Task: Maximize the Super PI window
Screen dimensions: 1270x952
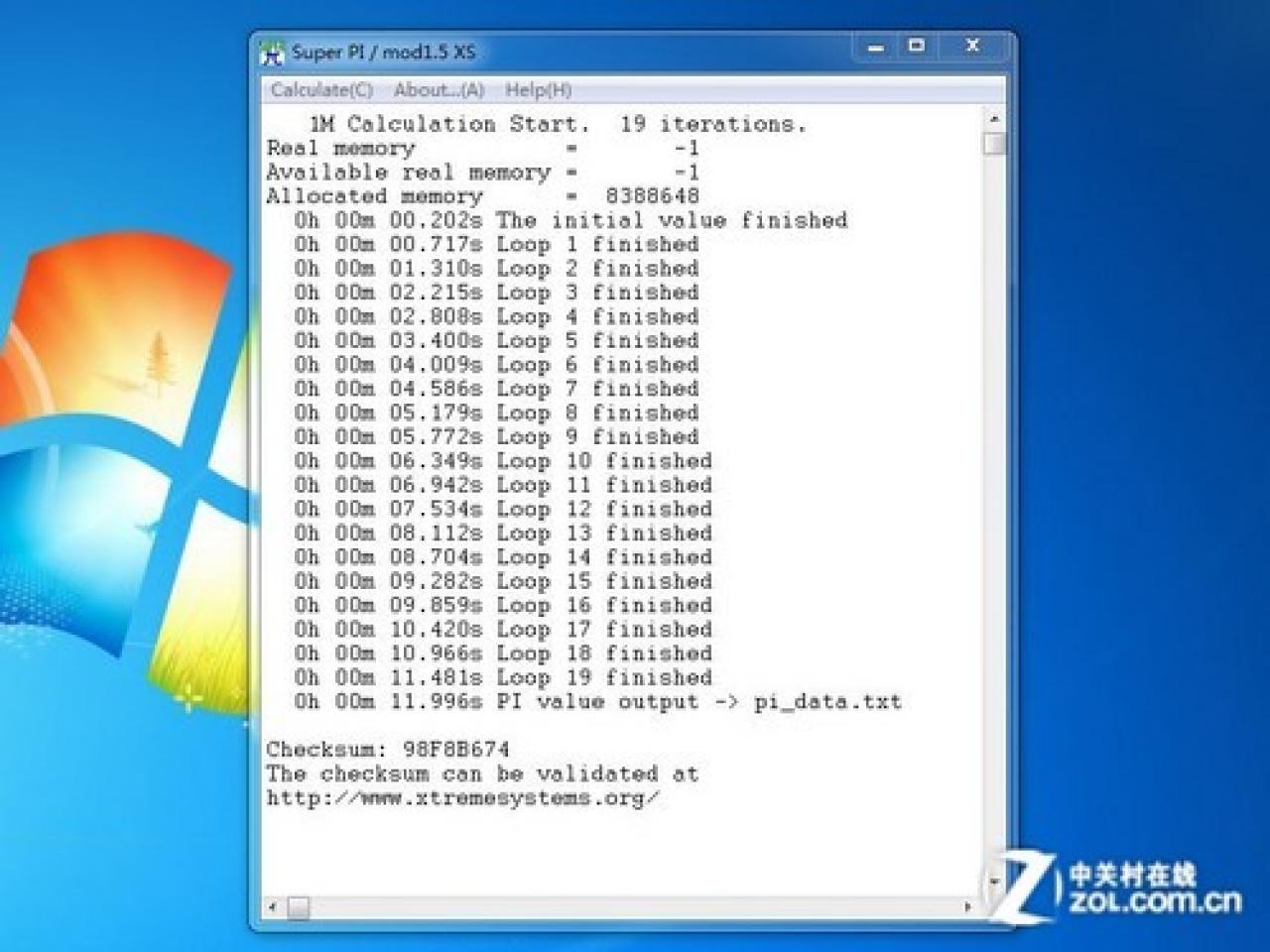Action: [917, 47]
